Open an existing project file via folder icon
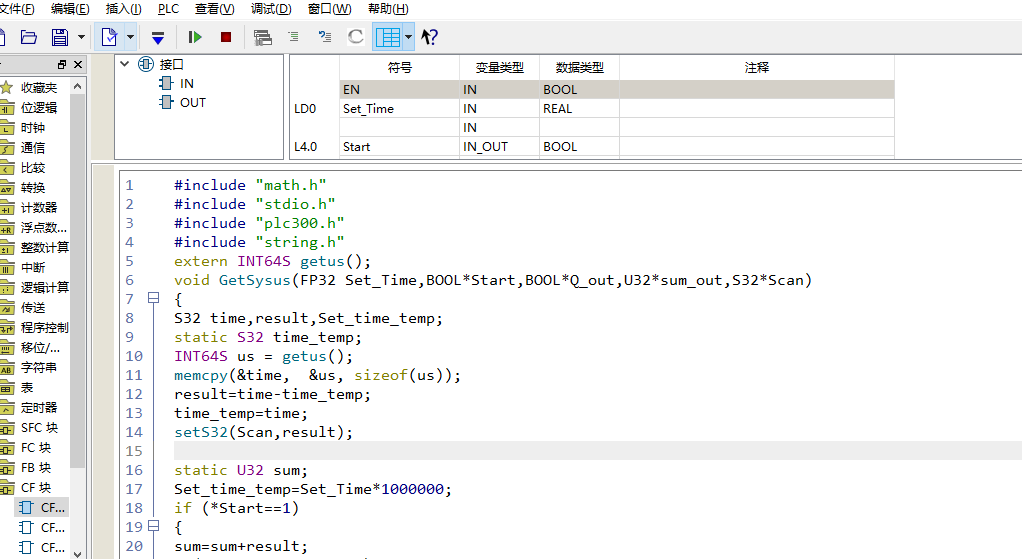1022x559 pixels. point(29,37)
